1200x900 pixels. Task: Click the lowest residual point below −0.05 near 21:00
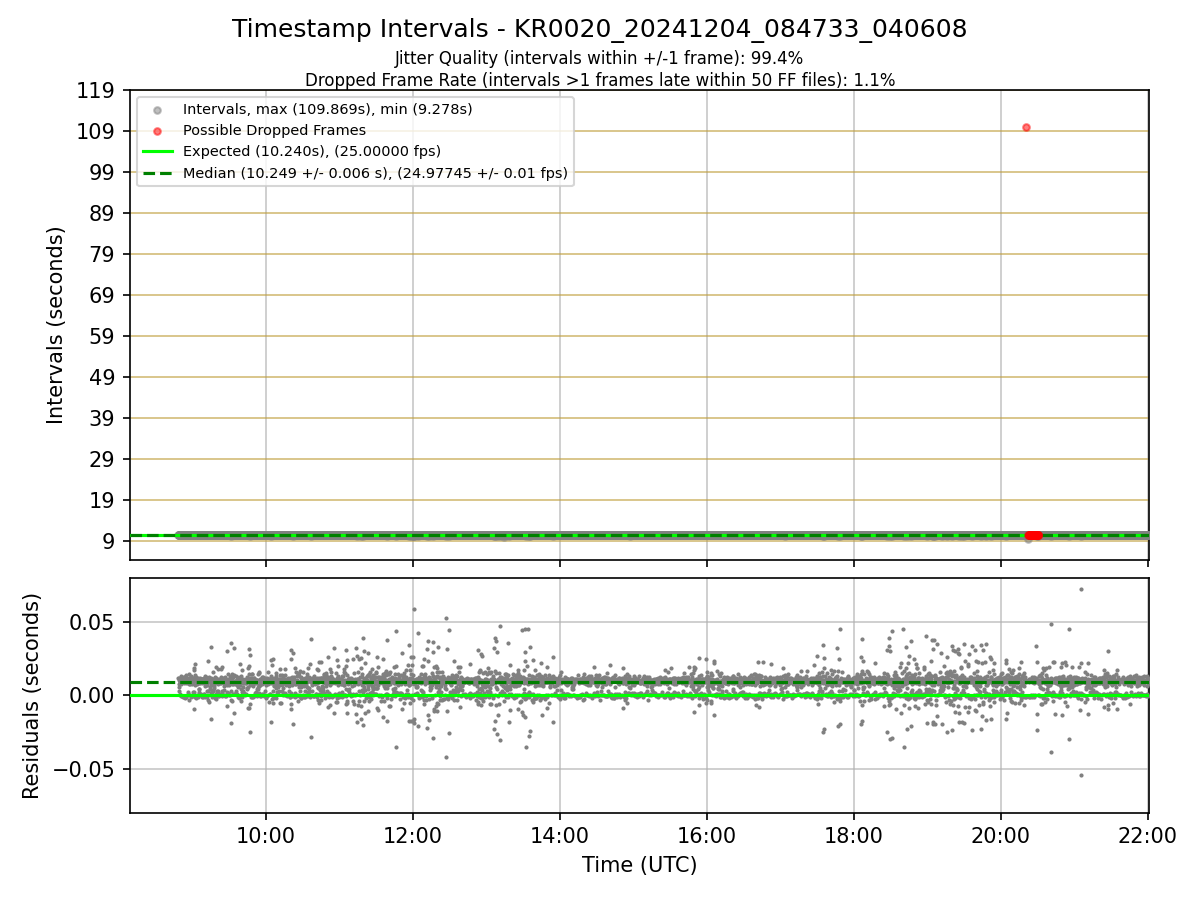click(1081, 775)
